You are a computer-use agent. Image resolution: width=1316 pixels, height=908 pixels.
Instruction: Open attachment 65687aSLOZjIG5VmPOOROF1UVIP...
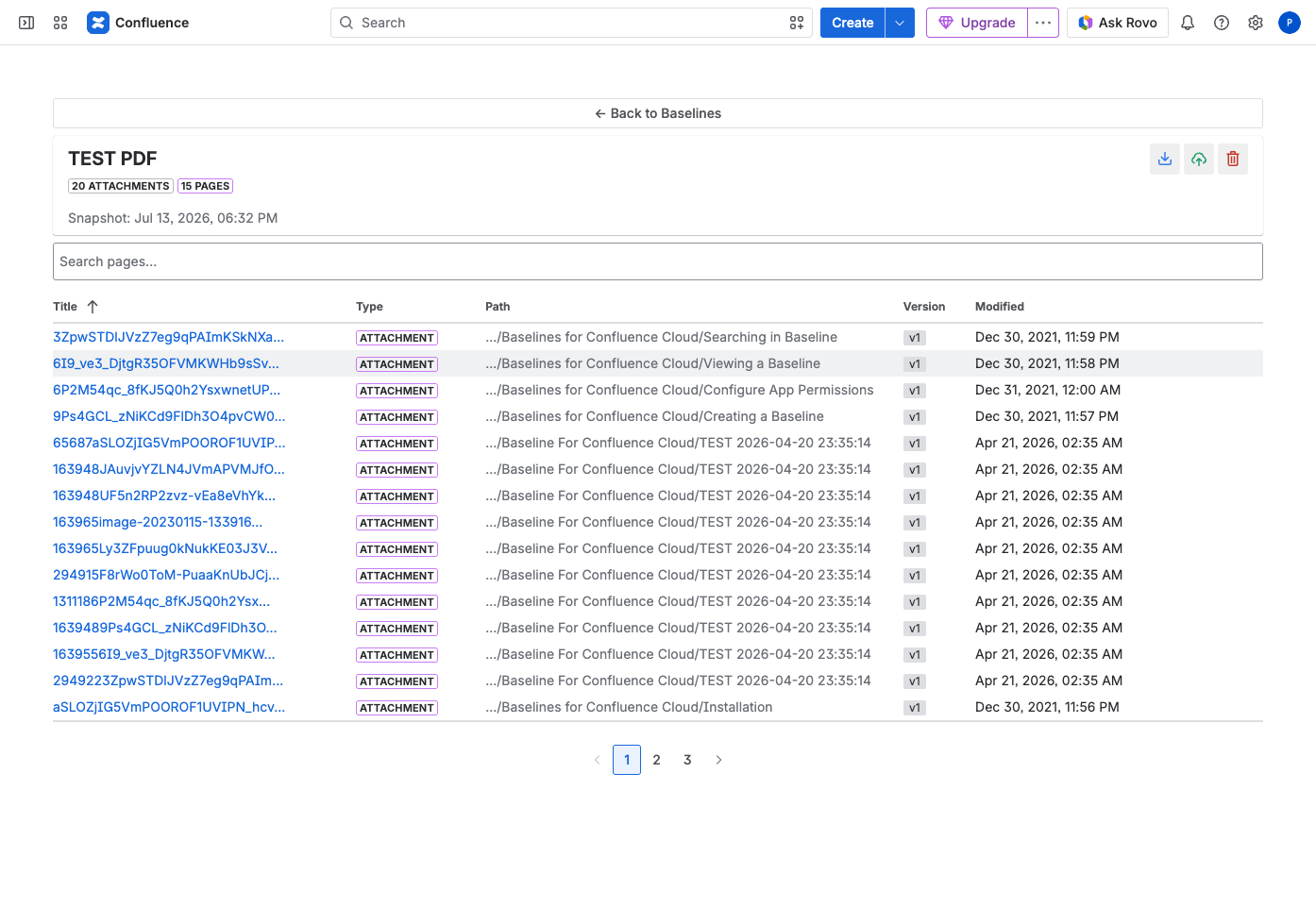click(x=169, y=443)
